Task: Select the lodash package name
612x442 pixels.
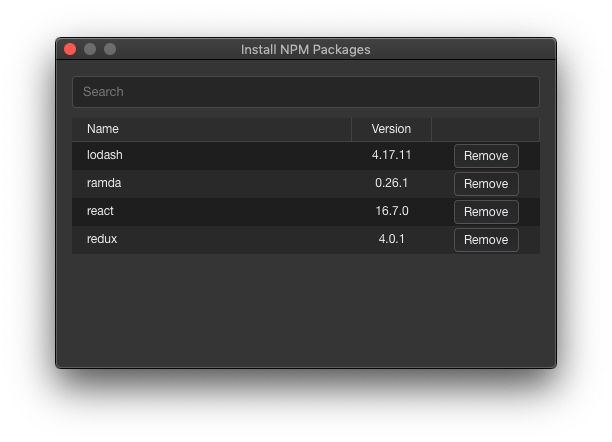Action: pos(105,155)
